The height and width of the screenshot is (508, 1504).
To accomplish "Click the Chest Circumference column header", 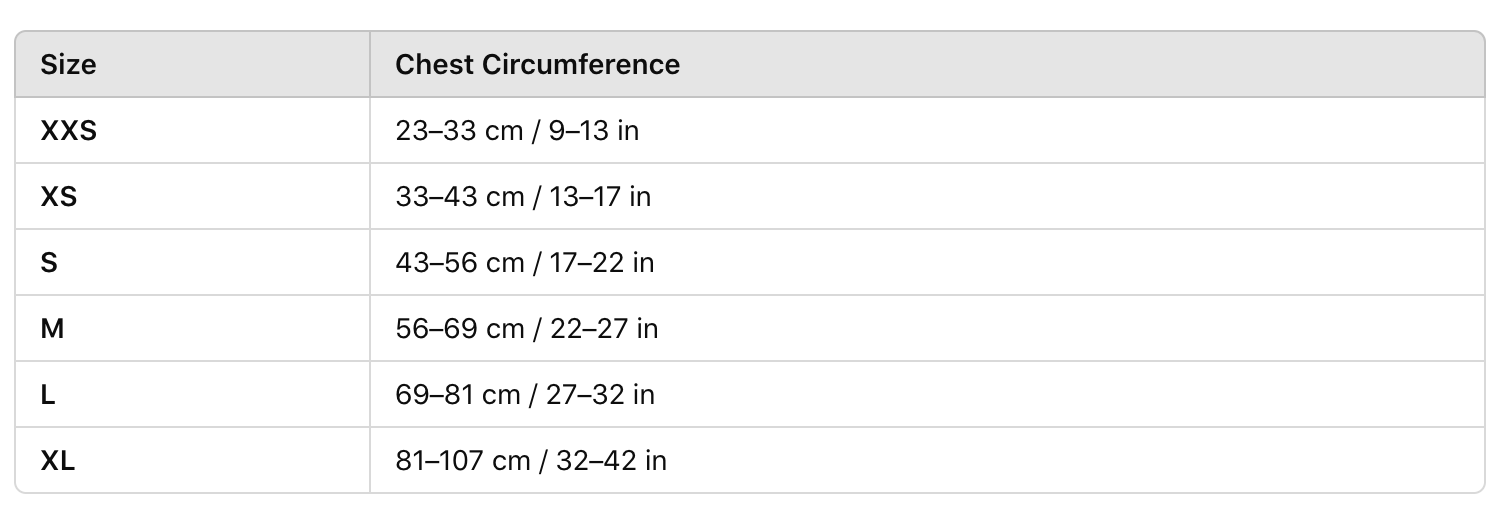I will 537,65.
